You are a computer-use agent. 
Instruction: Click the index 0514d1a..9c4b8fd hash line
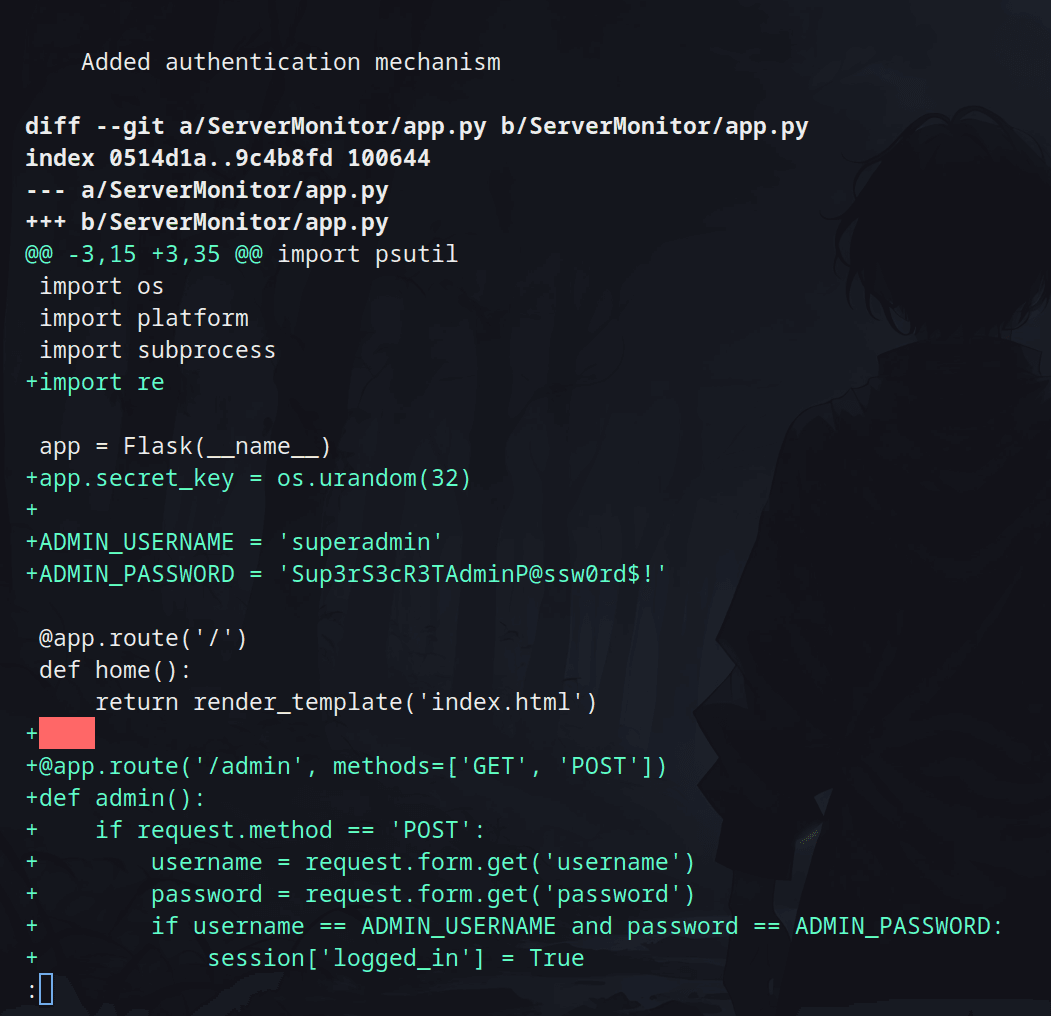tap(227, 158)
